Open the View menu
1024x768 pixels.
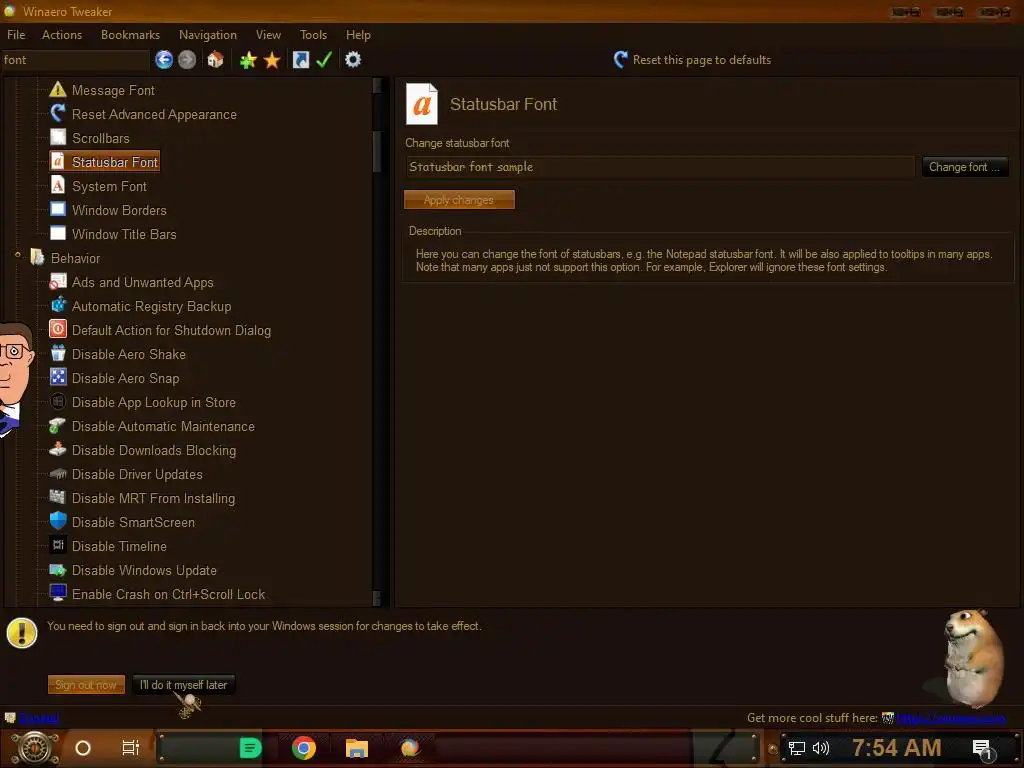tap(268, 35)
